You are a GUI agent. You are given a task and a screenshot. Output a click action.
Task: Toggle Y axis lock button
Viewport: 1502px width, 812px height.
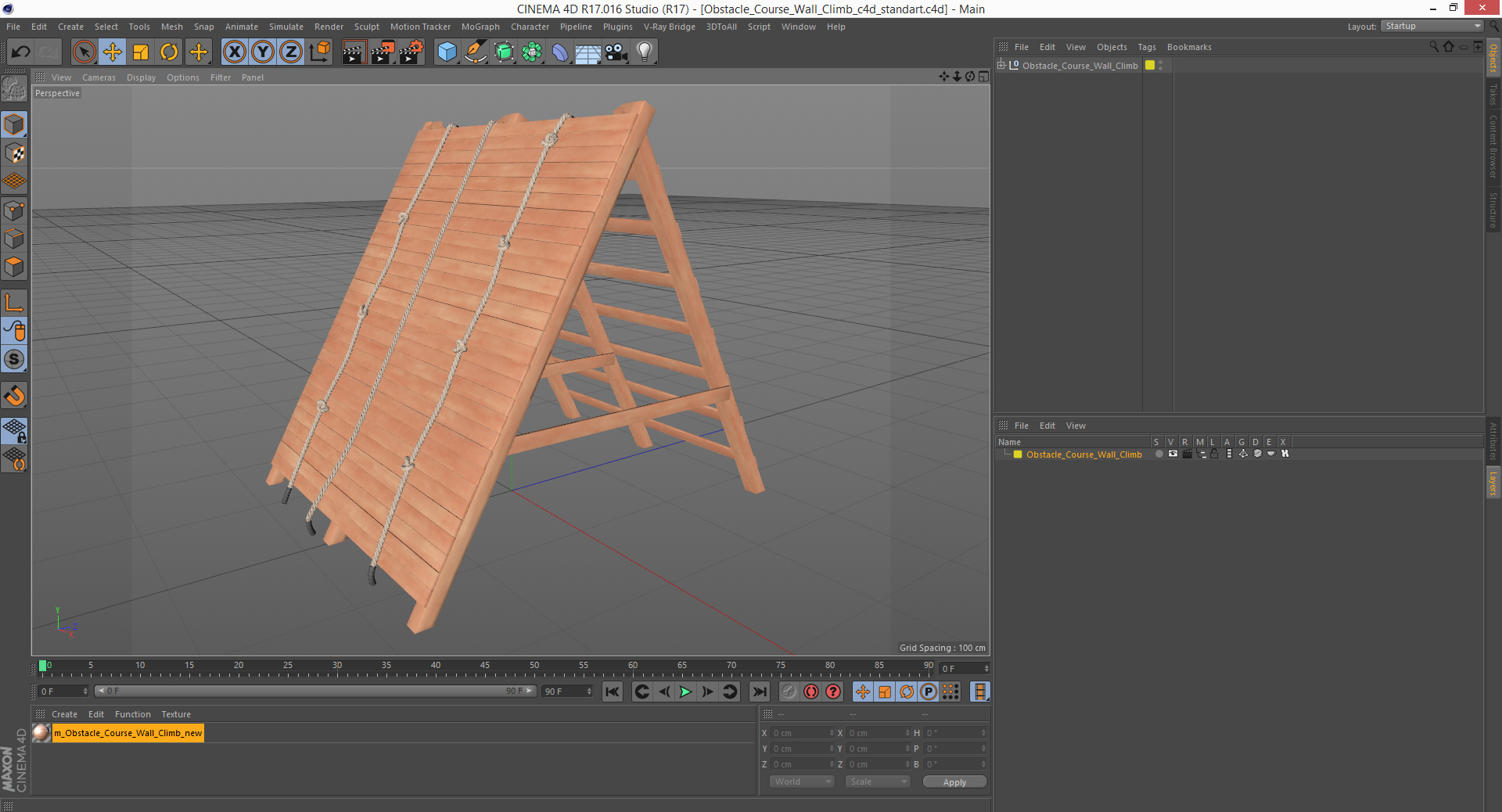(x=263, y=52)
